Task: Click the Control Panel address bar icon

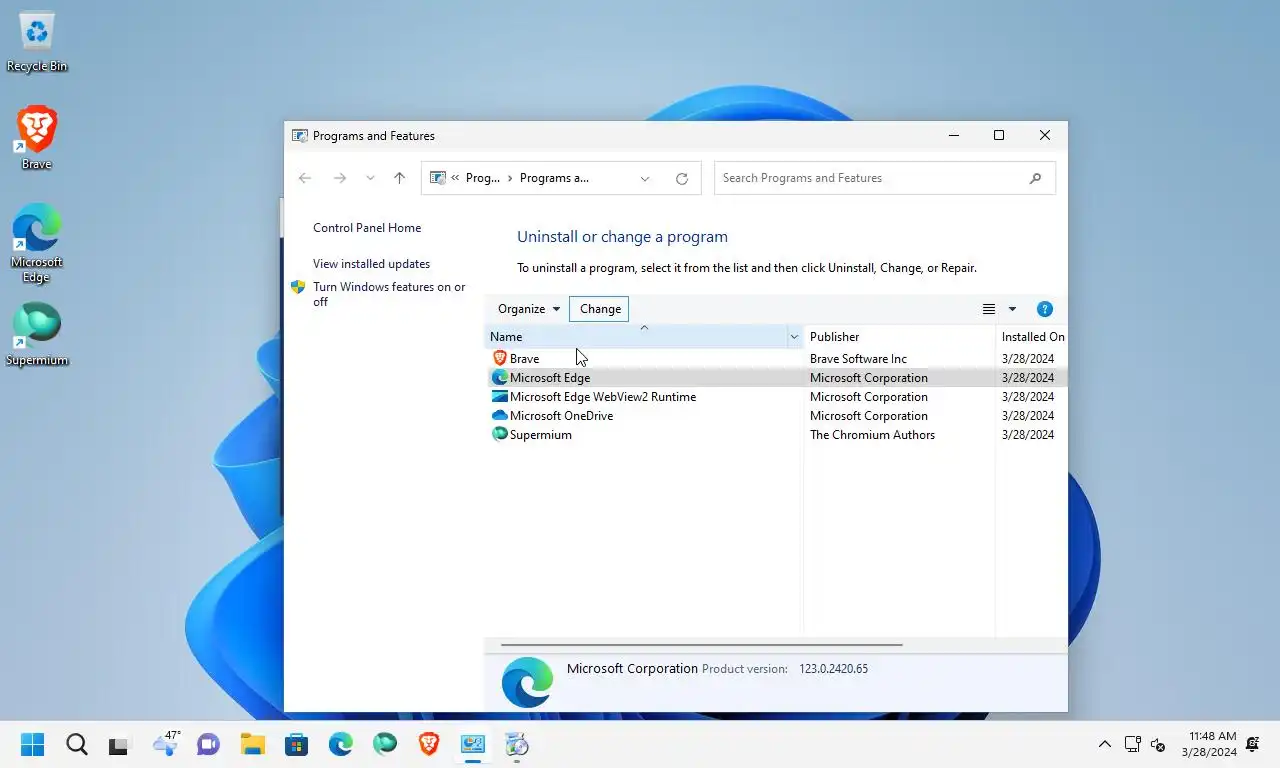Action: (x=437, y=178)
